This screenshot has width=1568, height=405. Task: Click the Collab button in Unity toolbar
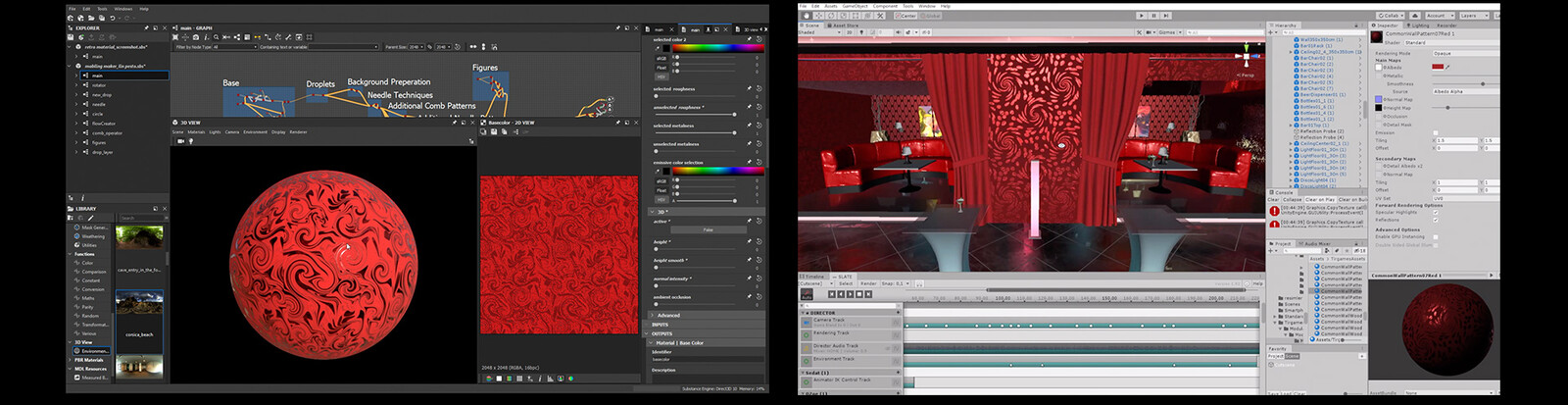click(x=1390, y=16)
